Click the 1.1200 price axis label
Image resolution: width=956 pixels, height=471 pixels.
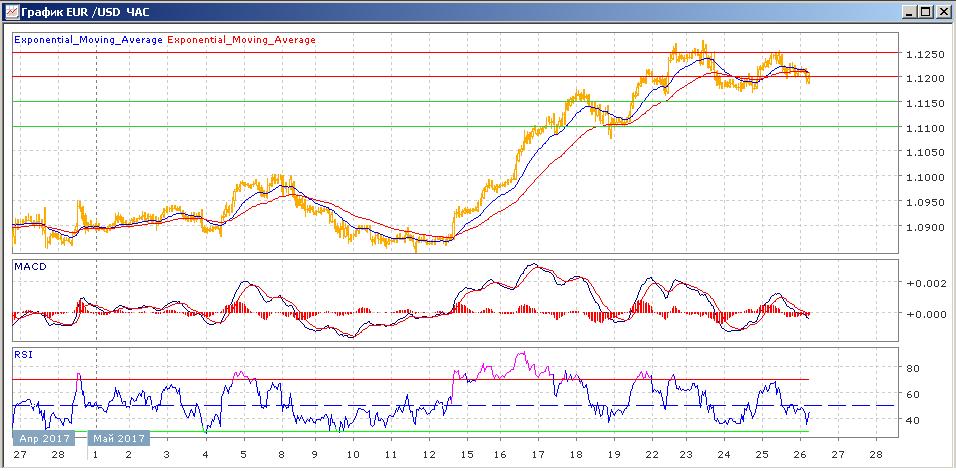click(x=926, y=79)
